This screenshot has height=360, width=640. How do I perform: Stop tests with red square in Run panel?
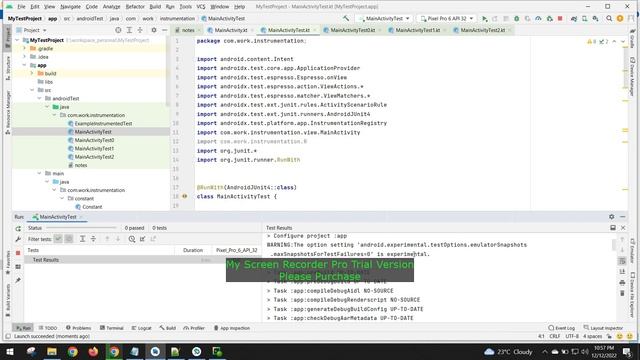point(18,253)
